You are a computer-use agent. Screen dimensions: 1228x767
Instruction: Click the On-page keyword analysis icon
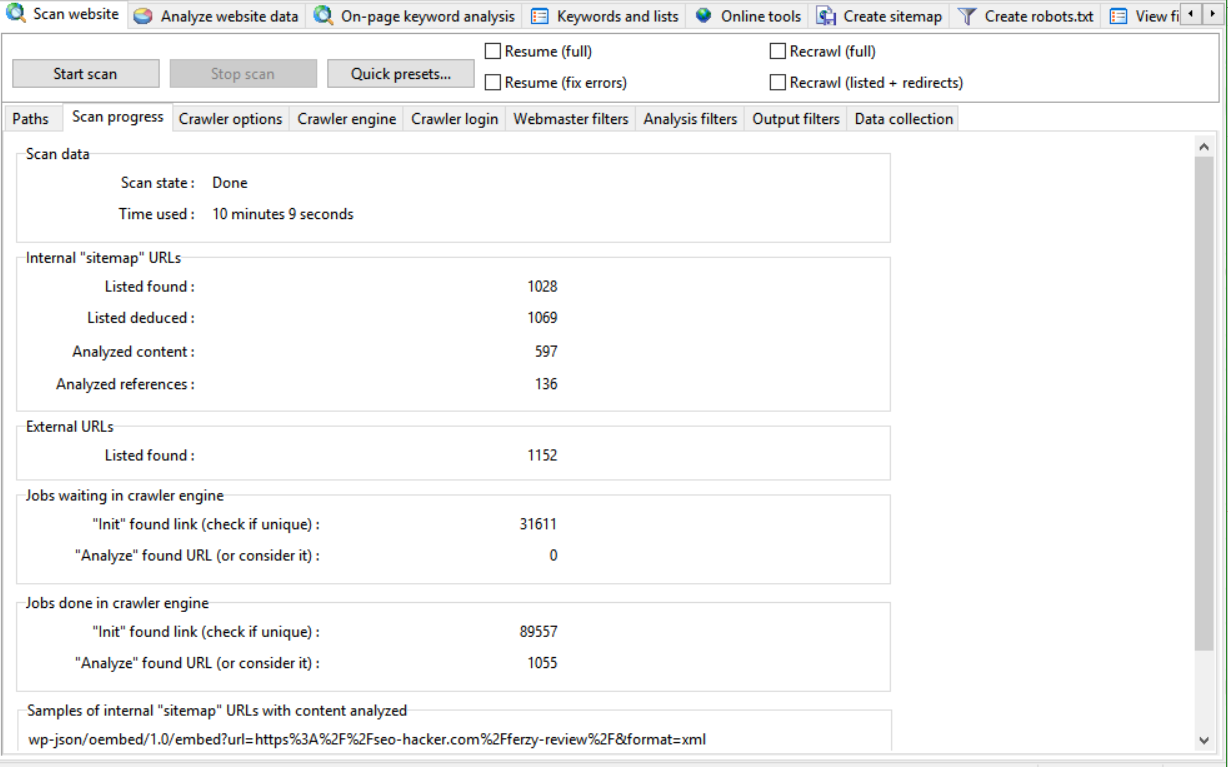click(x=324, y=16)
